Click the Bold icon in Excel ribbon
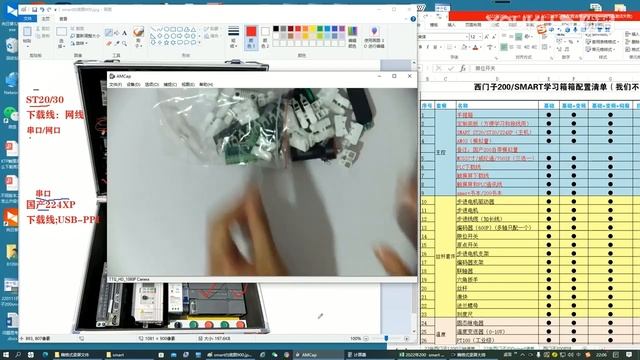Viewport: 640px width, 360px height. [x=420, y=47]
